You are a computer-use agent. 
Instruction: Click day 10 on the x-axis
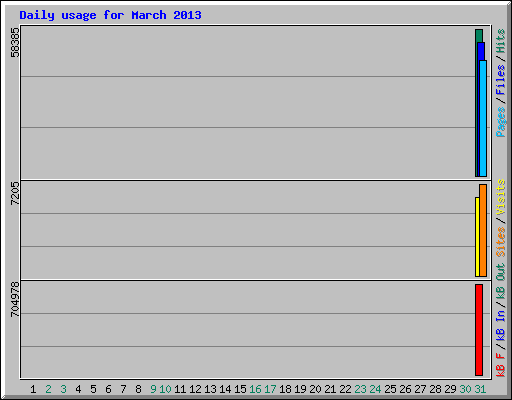(x=165, y=389)
